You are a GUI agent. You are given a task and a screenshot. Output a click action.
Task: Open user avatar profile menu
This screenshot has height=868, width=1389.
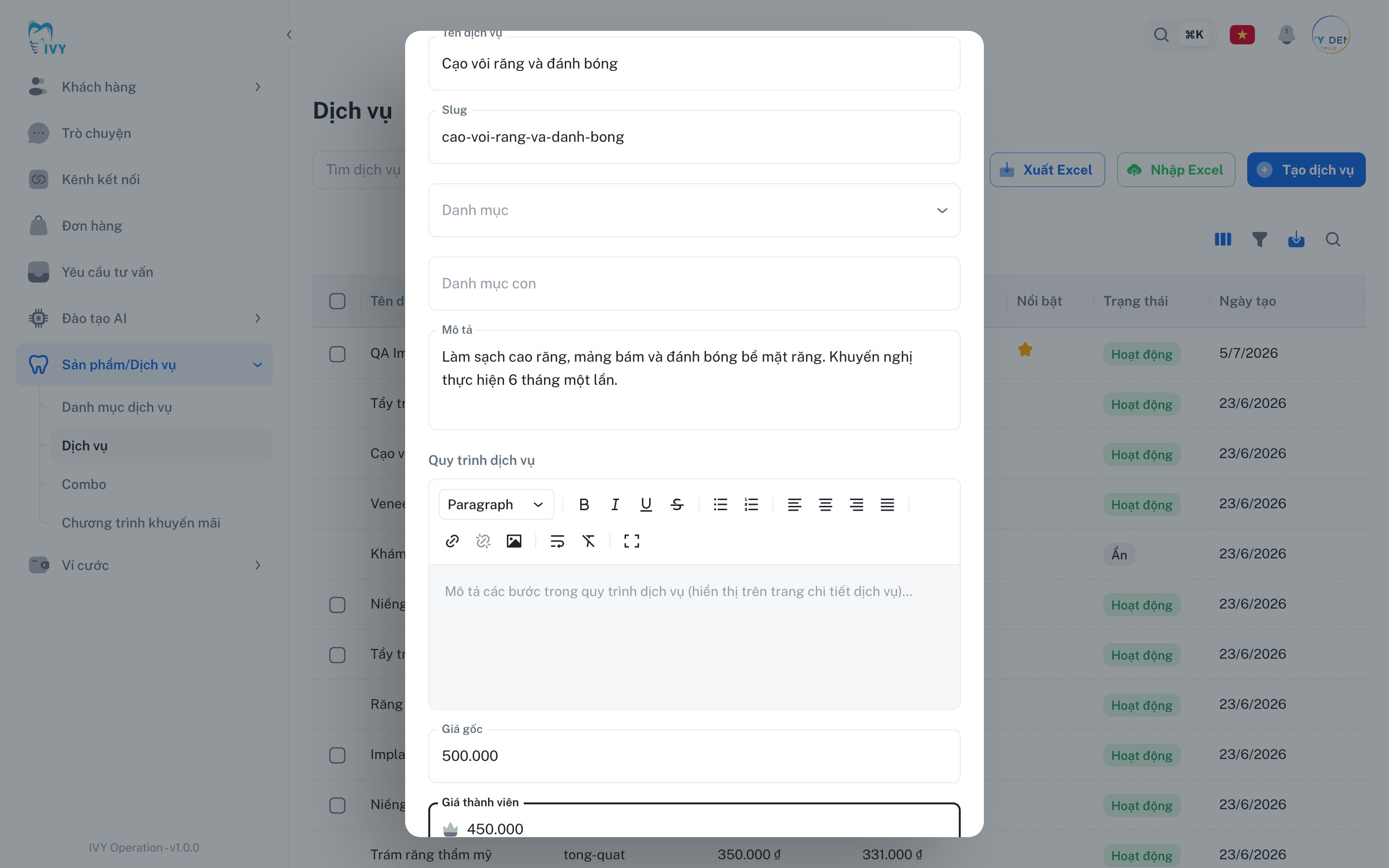click(1331, 35)
